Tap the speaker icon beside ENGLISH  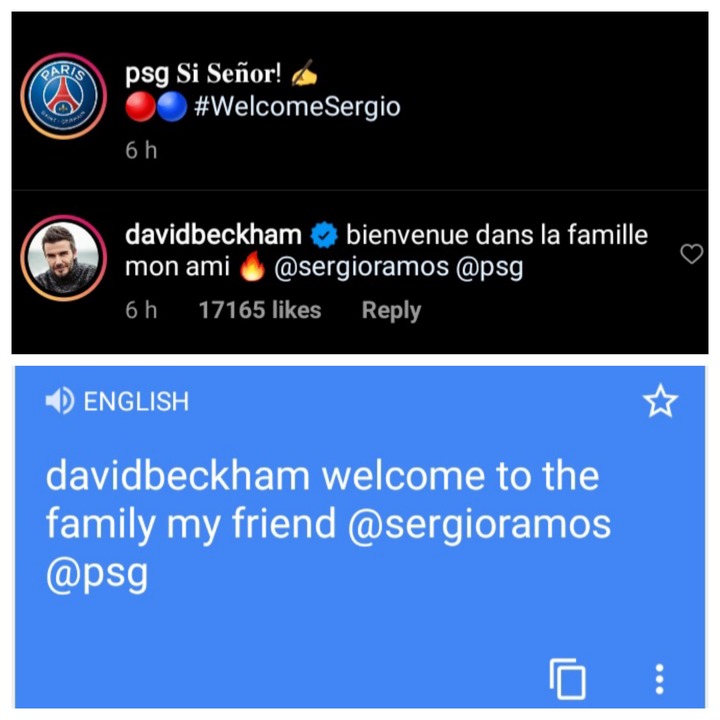pyautogui.click(x=60, y=400)
